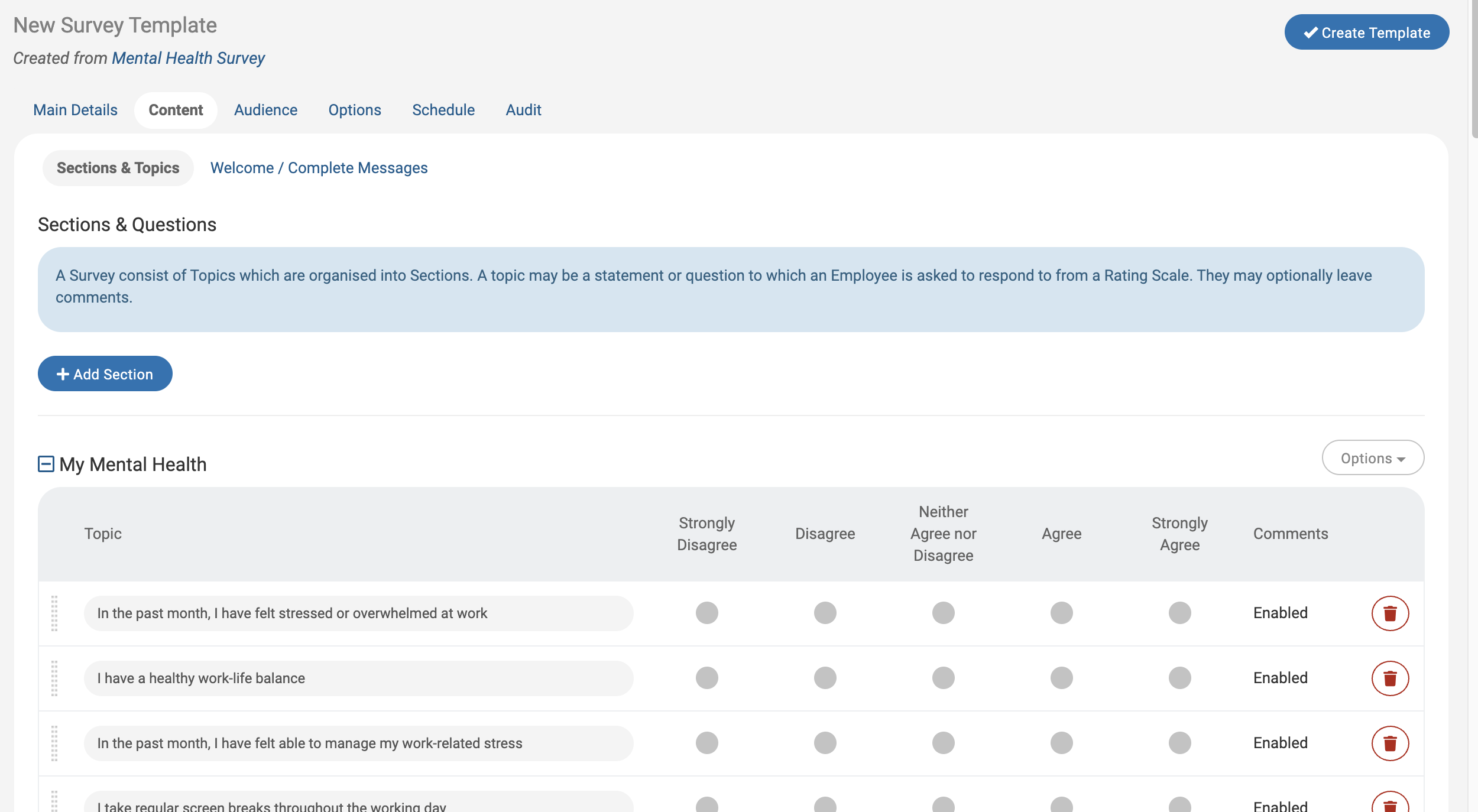This screenshot has height=812, width=1478.
Task: Grab drag handle of stressed or overwhelmed topic
Action: tap(54, 613)
